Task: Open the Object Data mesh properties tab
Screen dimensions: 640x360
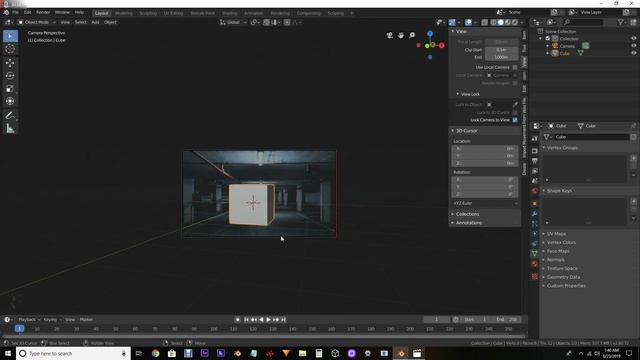Action: pos(535,253)
